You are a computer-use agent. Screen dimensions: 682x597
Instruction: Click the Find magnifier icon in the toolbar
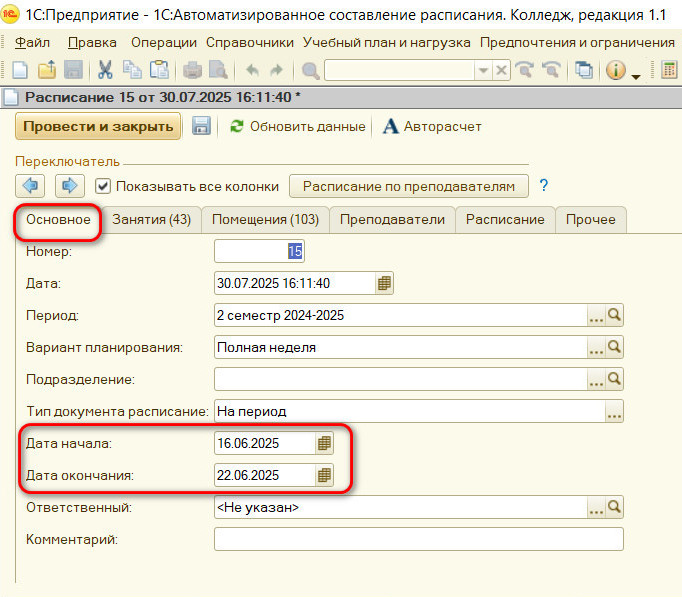pos(310,70)
